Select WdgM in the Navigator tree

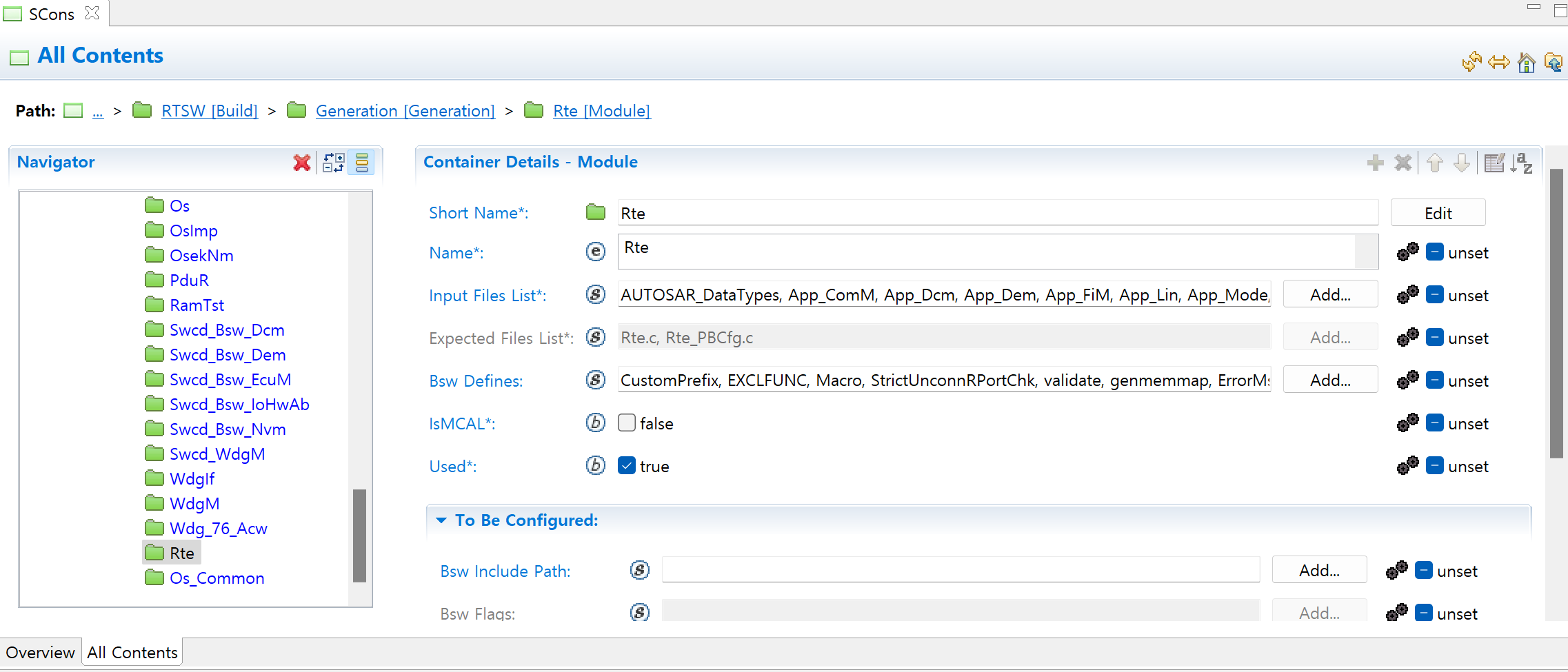[194, 504]
